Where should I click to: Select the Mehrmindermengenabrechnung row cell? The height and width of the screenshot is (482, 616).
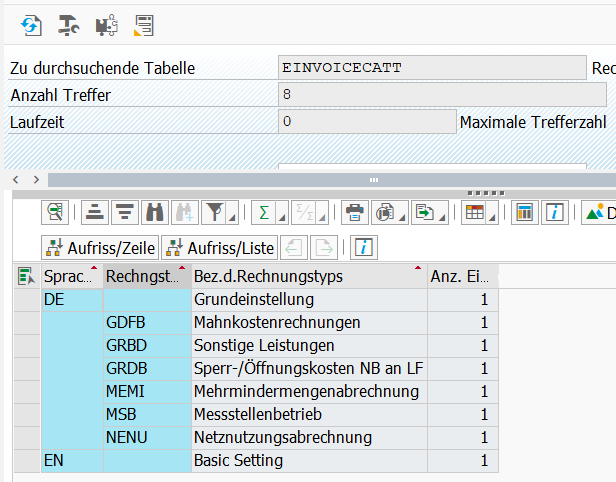307,391
